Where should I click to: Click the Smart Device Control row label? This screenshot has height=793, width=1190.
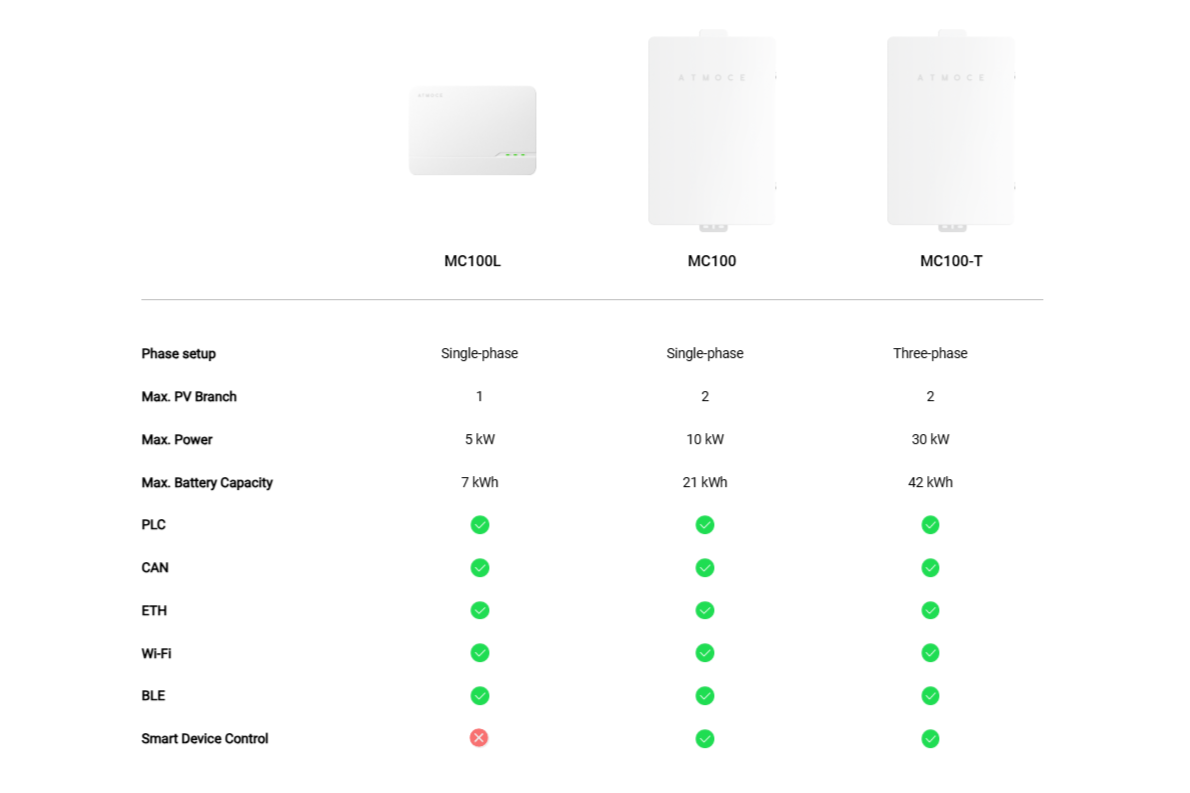205,739
